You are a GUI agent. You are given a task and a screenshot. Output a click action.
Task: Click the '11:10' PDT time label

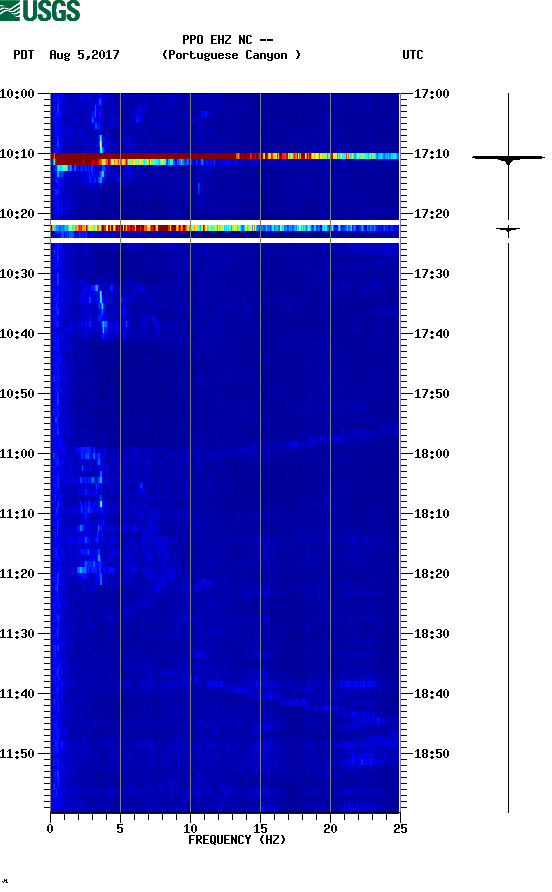18,514
